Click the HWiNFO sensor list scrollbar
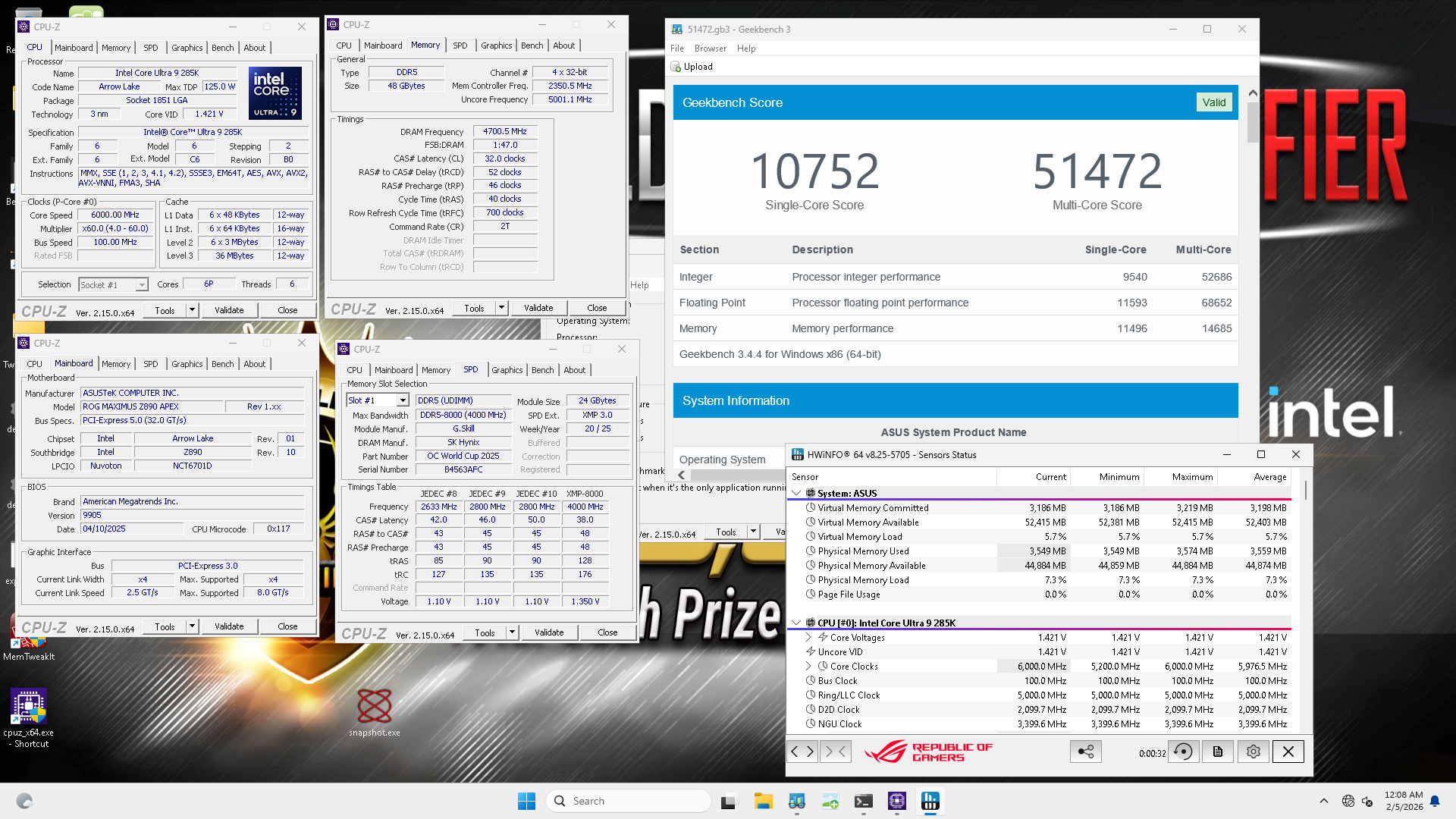The image size is (1456, 819). 1306,490
